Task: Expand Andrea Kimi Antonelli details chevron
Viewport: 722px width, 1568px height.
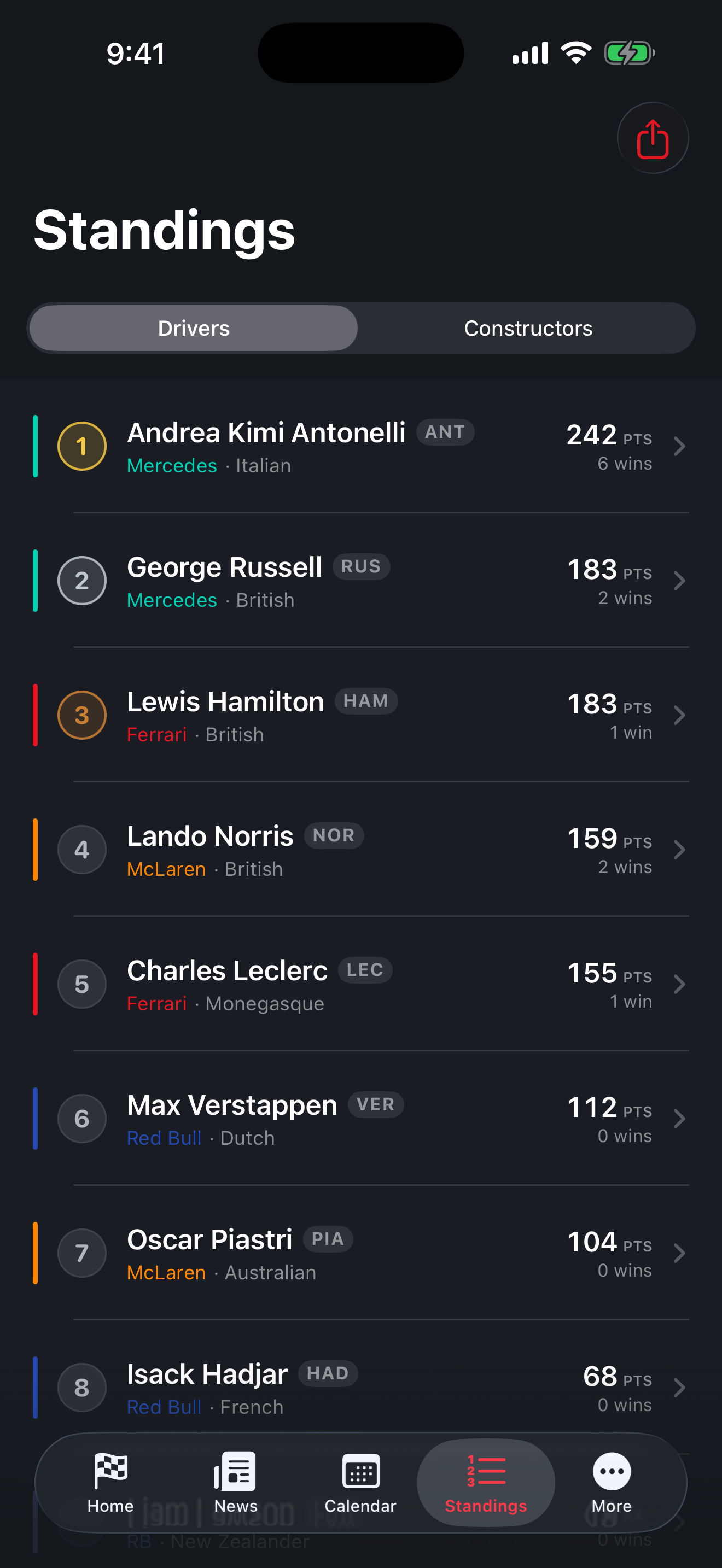Action: (679, 446)
